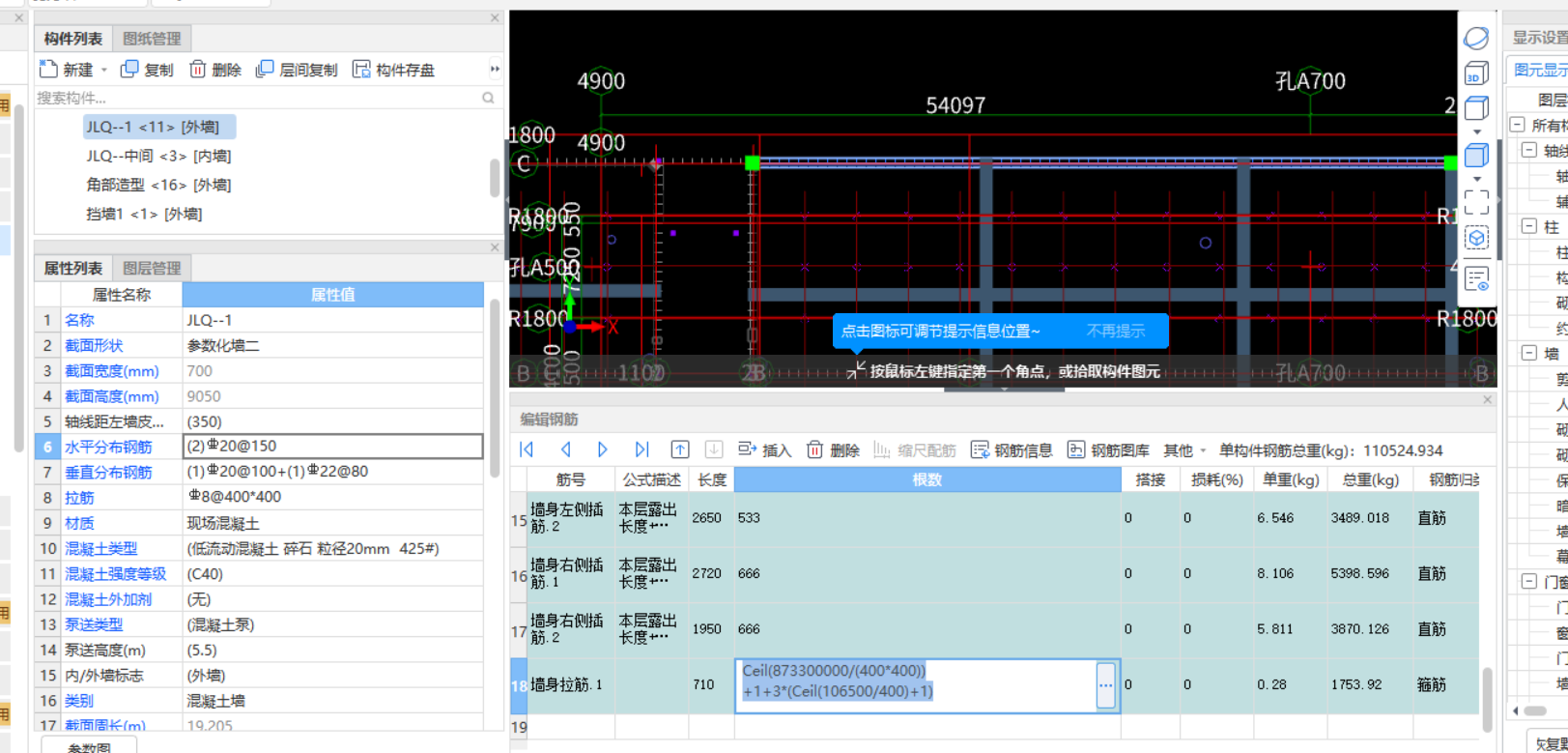The width and height of the screenshot is (1568, 753).
Task: Open the 新建 dropdown arrow
Action: click(x=104, y=70)
